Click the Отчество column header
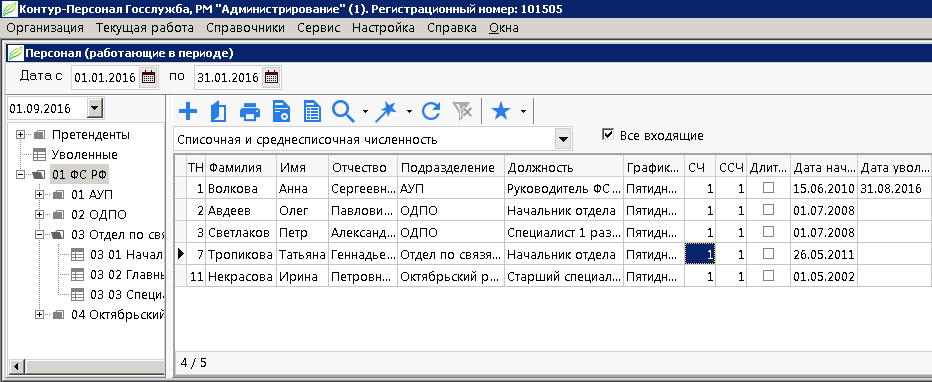Image resolution: width=932 pixels, height=382 pixels. click(363, 167)
